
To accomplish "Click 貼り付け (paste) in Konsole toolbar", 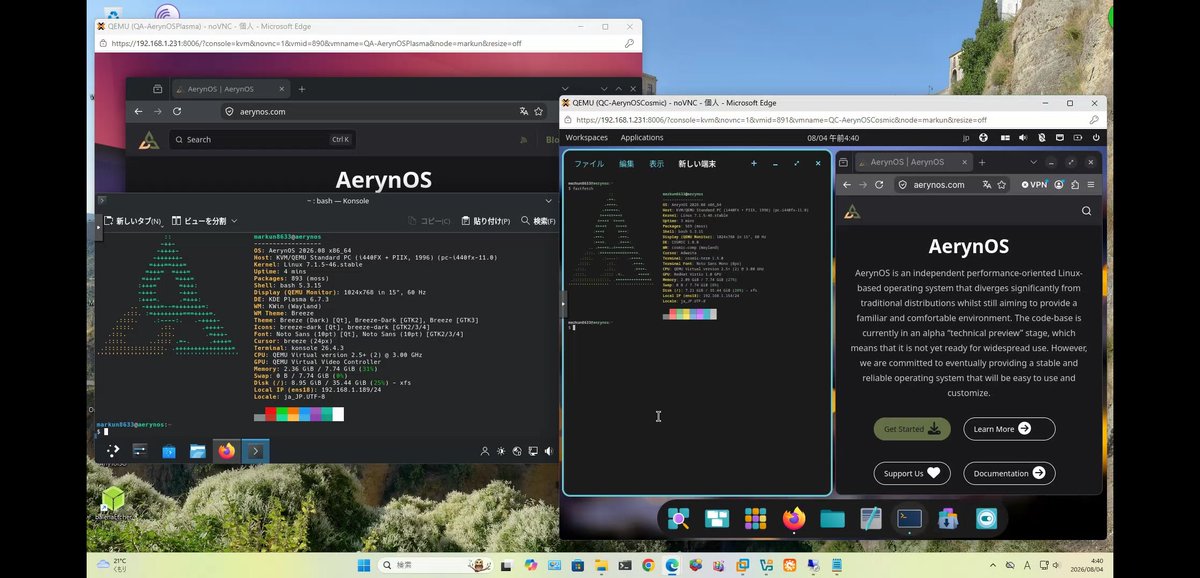I will (485, 221).
